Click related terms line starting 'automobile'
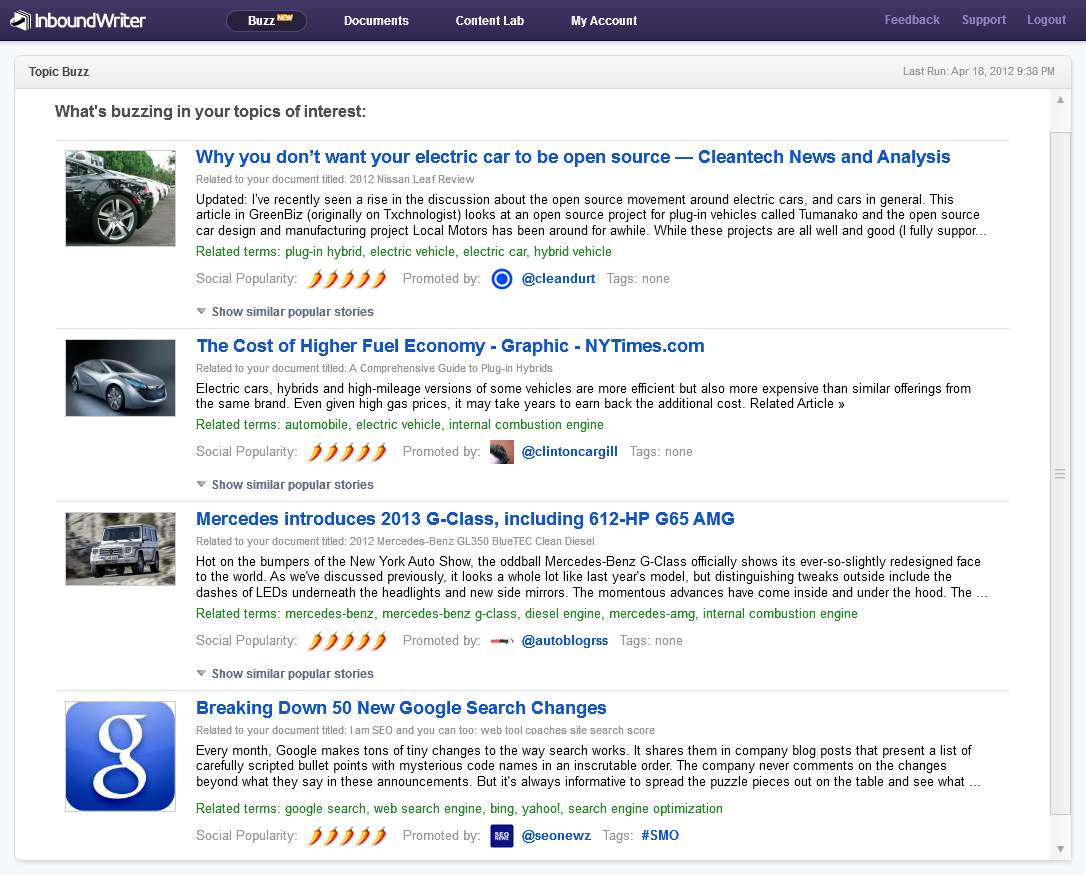1086x875 pixels. pos(400,425)
